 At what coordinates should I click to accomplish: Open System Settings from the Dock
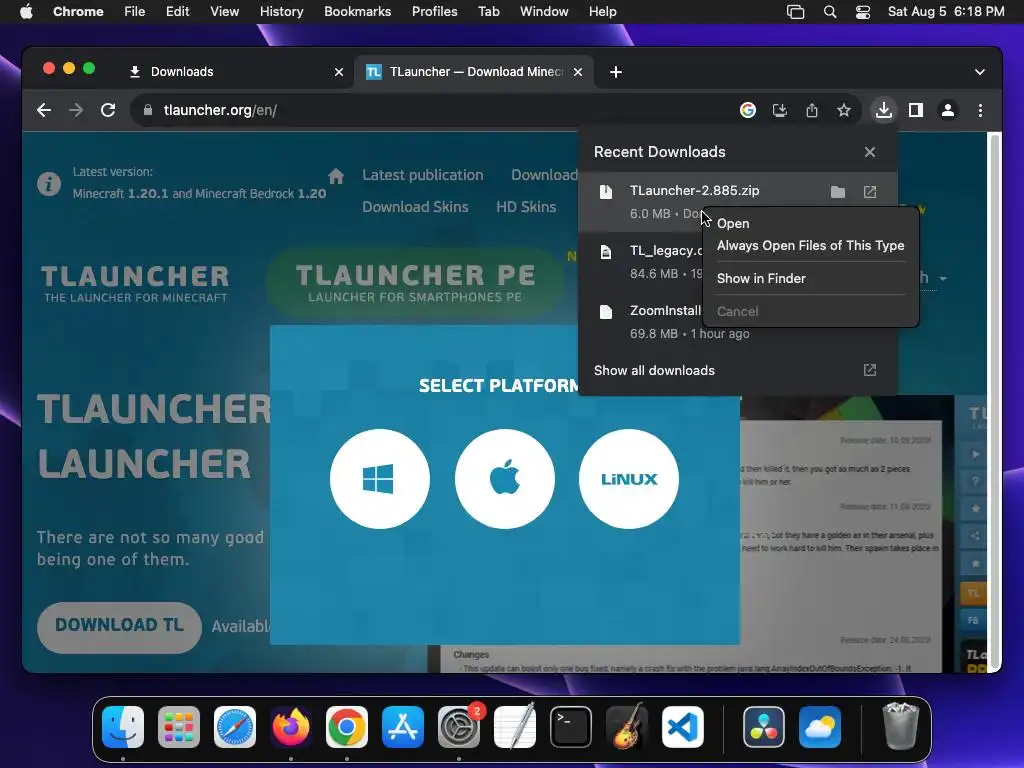458,727
